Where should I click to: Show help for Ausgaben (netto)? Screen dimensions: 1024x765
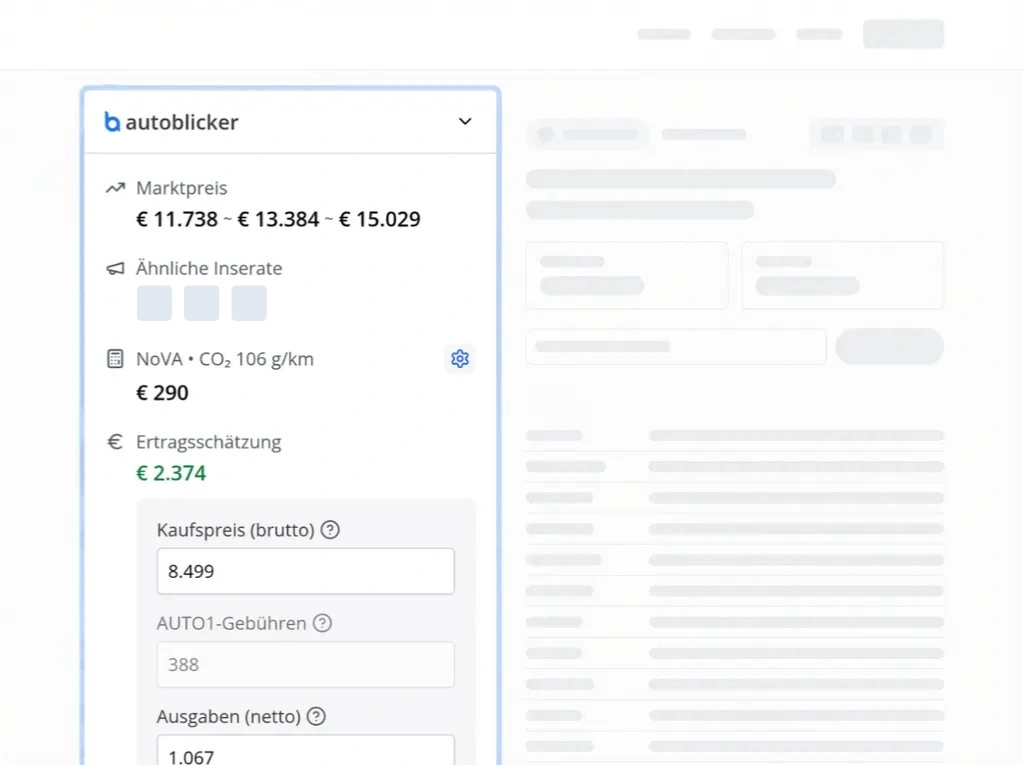pos(316,716)
